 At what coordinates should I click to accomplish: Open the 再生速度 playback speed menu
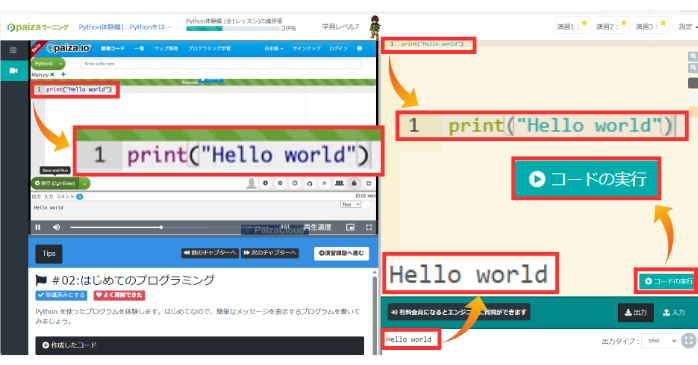pos(317,227)
